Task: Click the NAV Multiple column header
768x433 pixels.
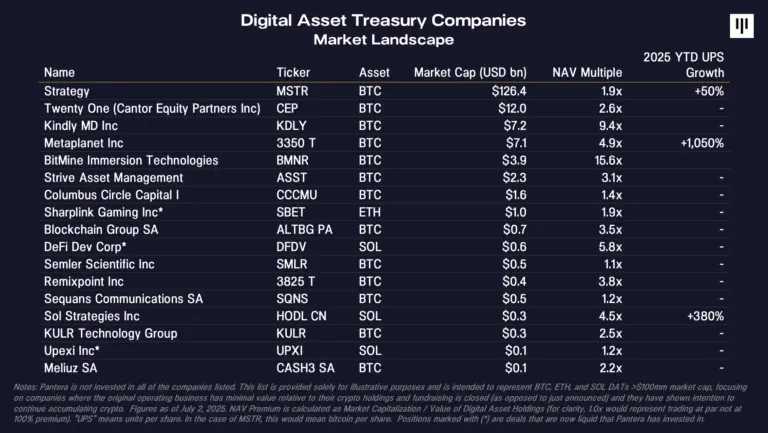Action: [587, 72]
